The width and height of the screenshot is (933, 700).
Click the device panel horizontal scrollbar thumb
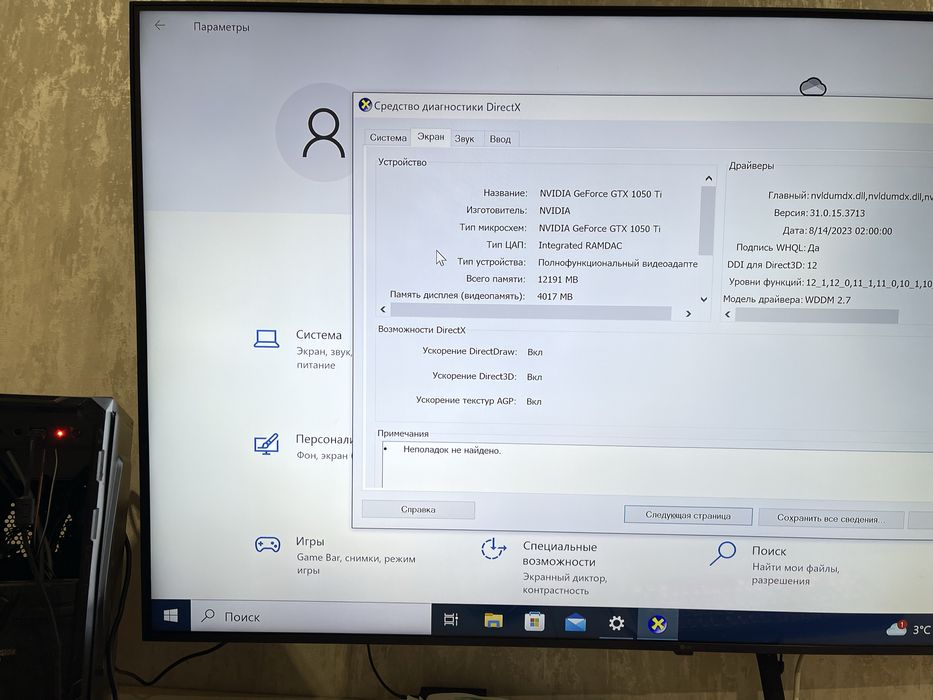(x=531, y=311)
